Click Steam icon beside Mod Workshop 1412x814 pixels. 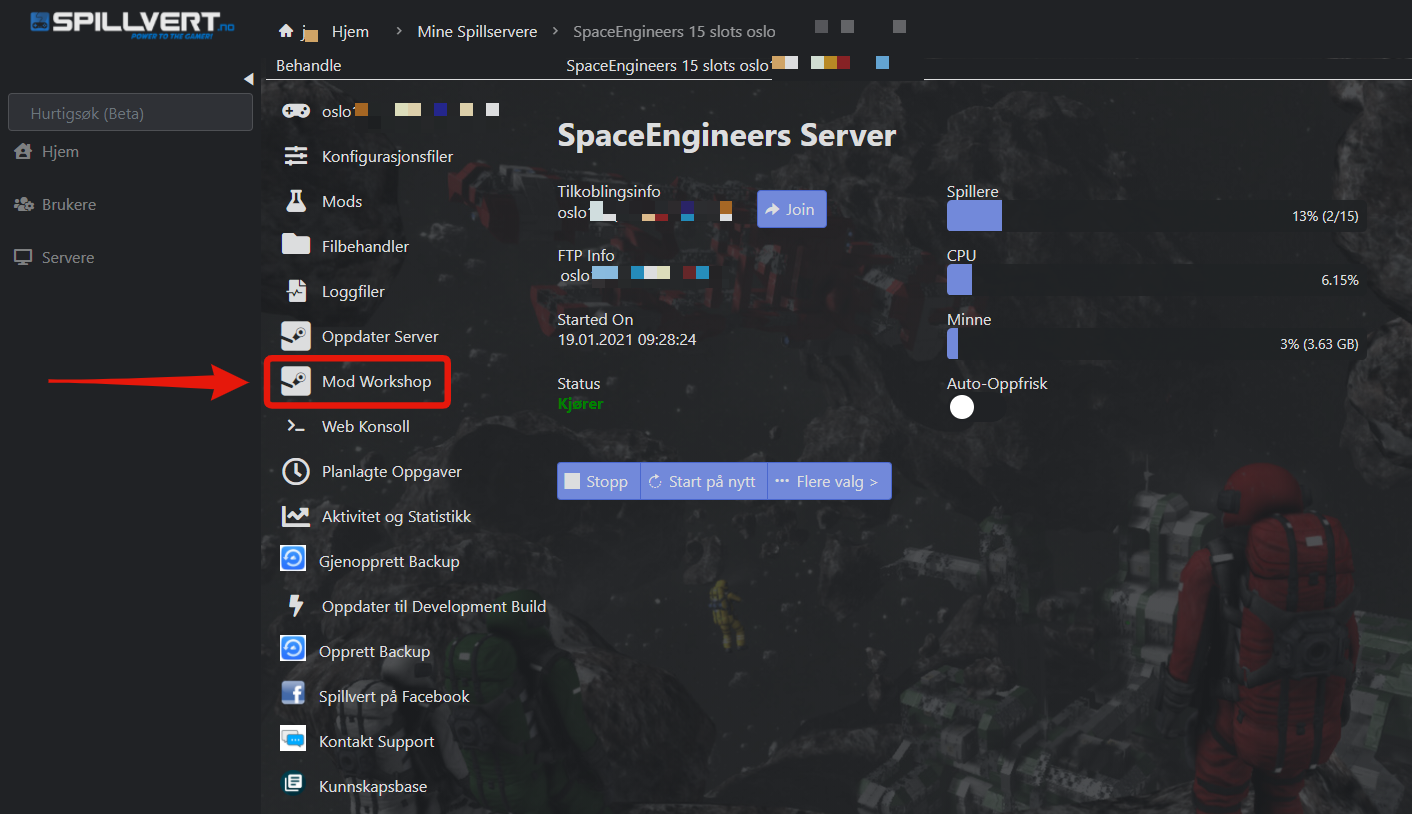tap(296, 381)
